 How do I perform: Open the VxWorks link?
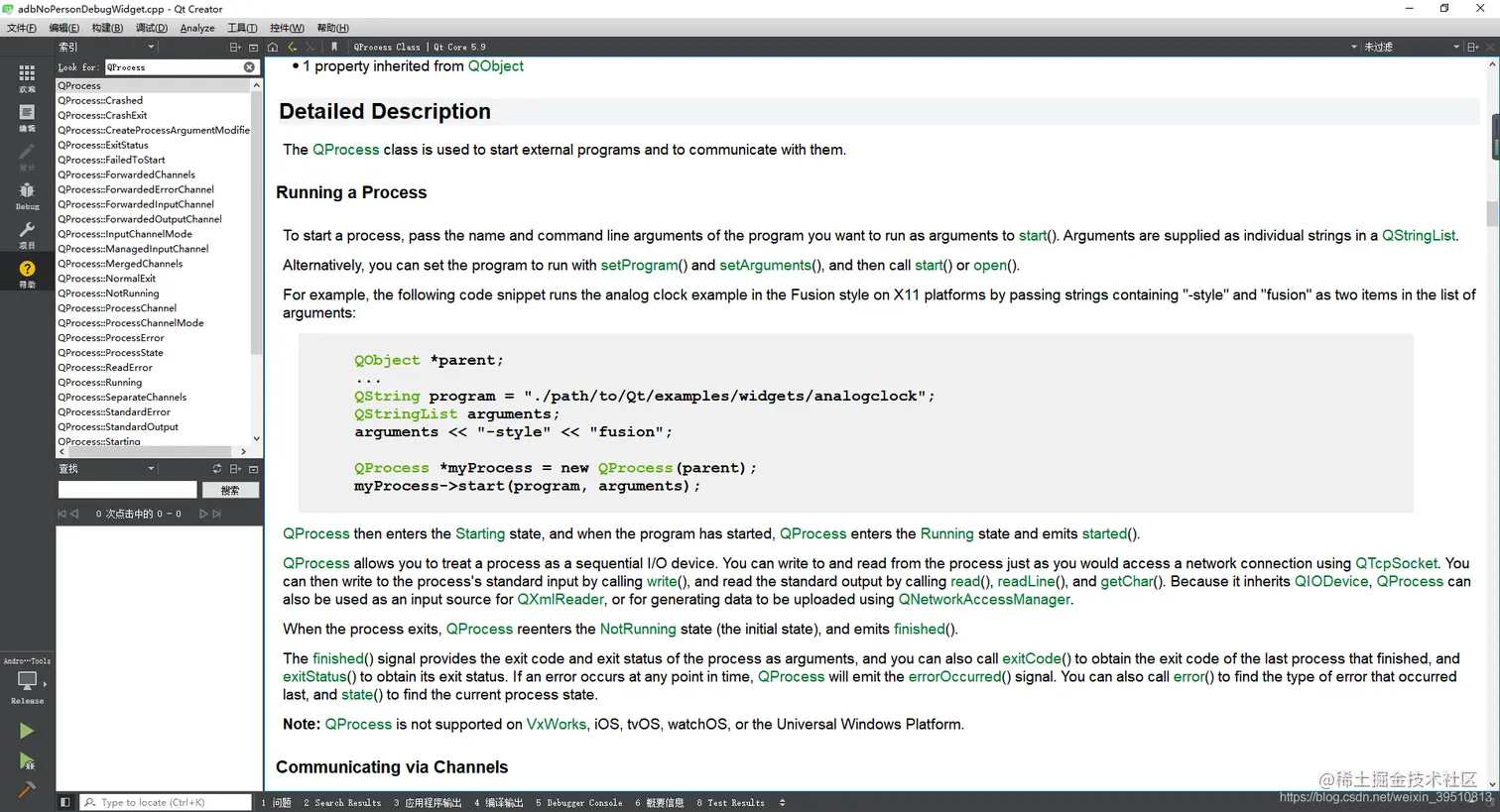(x=556, y=725)
